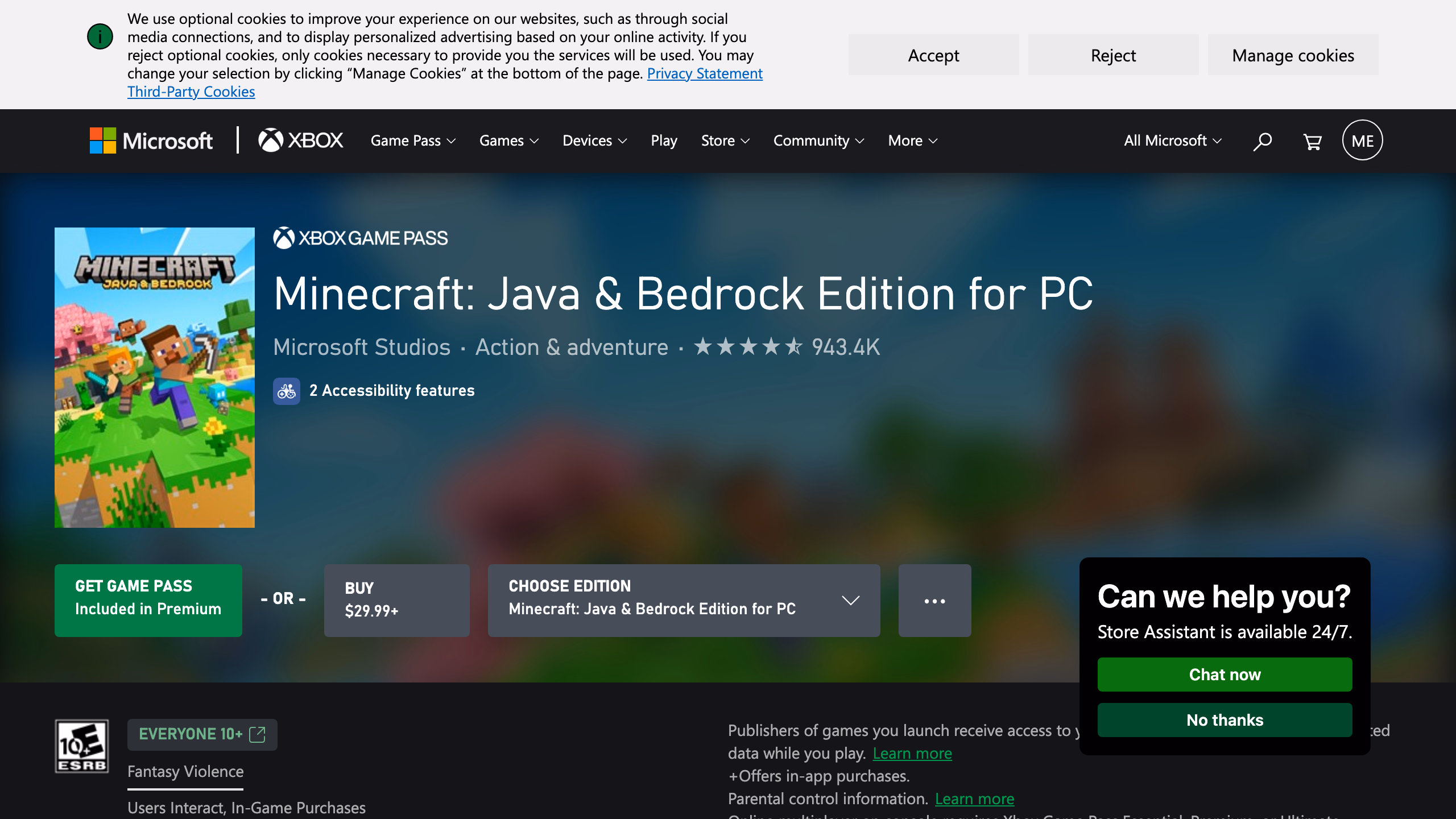
Task: Open the EVERYONE 10+ rating badge
Action: coord(202,734)
